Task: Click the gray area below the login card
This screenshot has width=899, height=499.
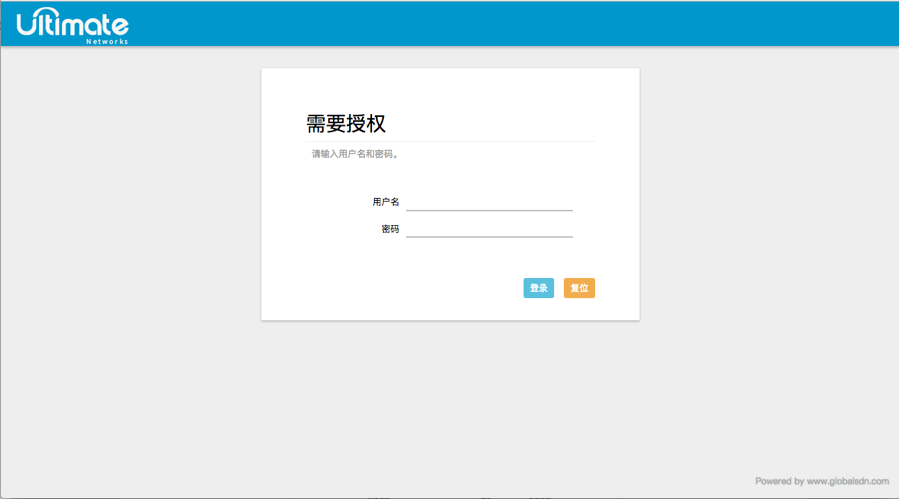Action: (x=450, y=400)
